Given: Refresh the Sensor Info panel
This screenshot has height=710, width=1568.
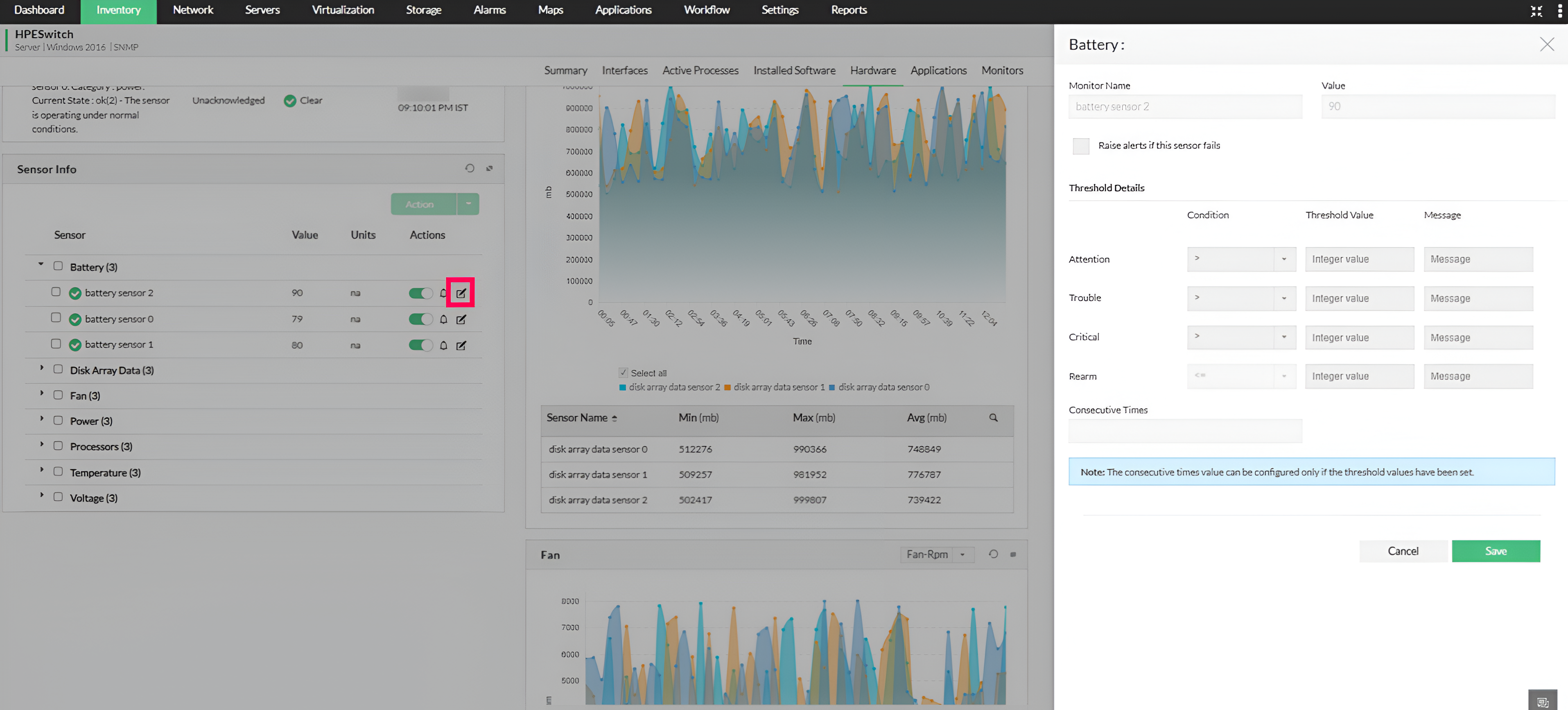Looking at the screenshot, I should 469,169.
